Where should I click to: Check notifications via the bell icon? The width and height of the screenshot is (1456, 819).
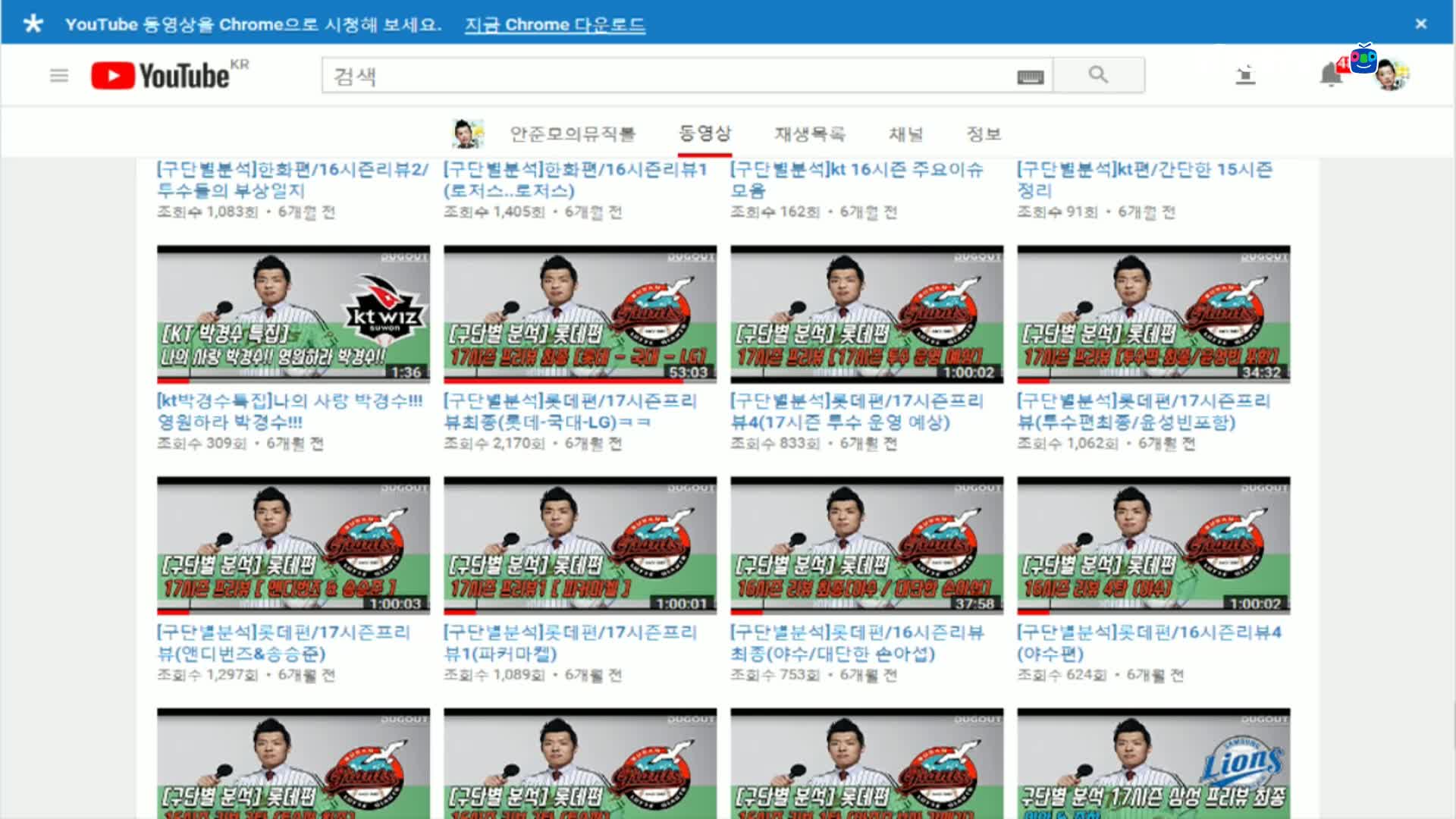point(1329,74)
